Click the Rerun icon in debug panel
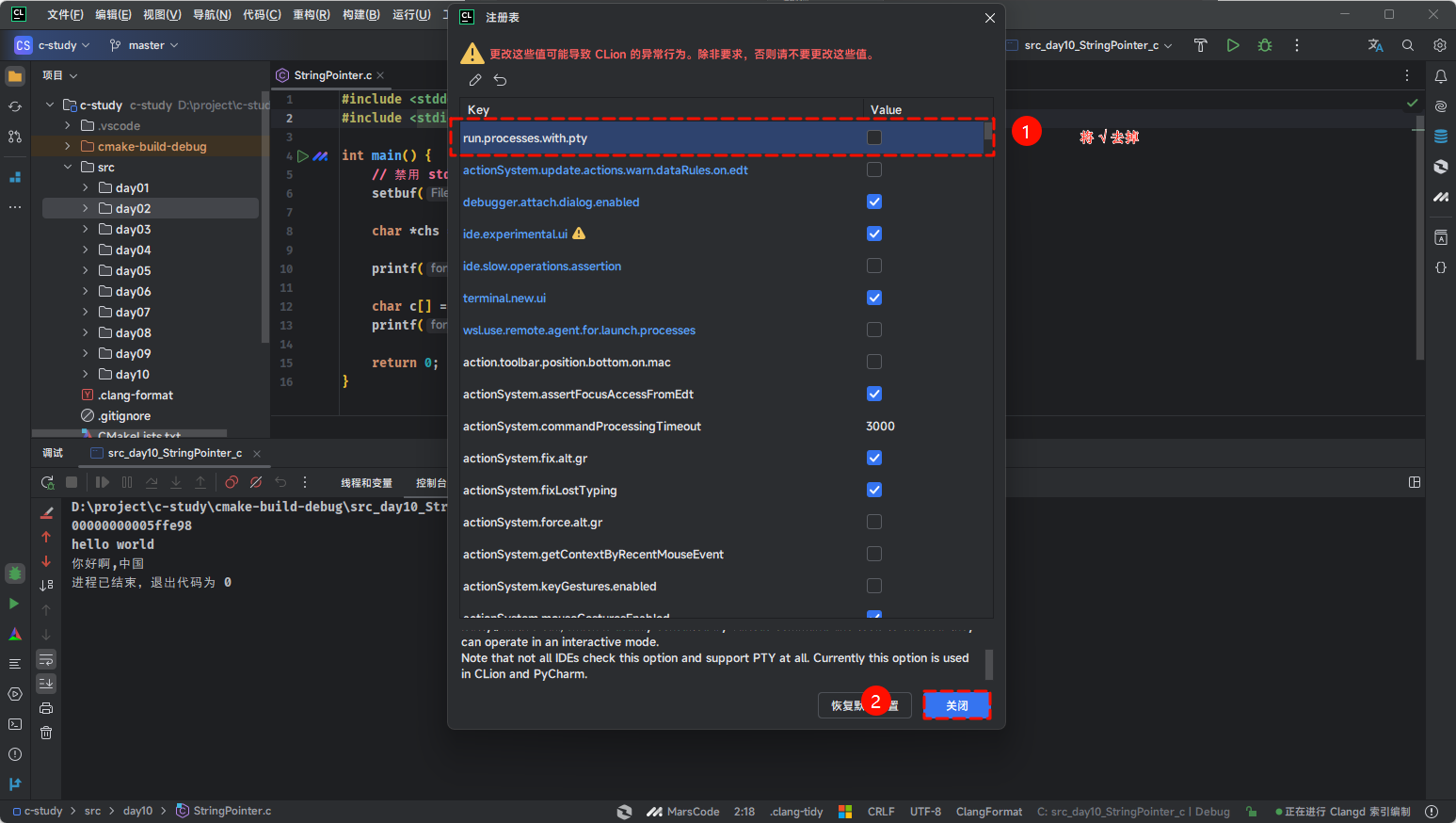The image size is (1456, 823). point(47,482)
